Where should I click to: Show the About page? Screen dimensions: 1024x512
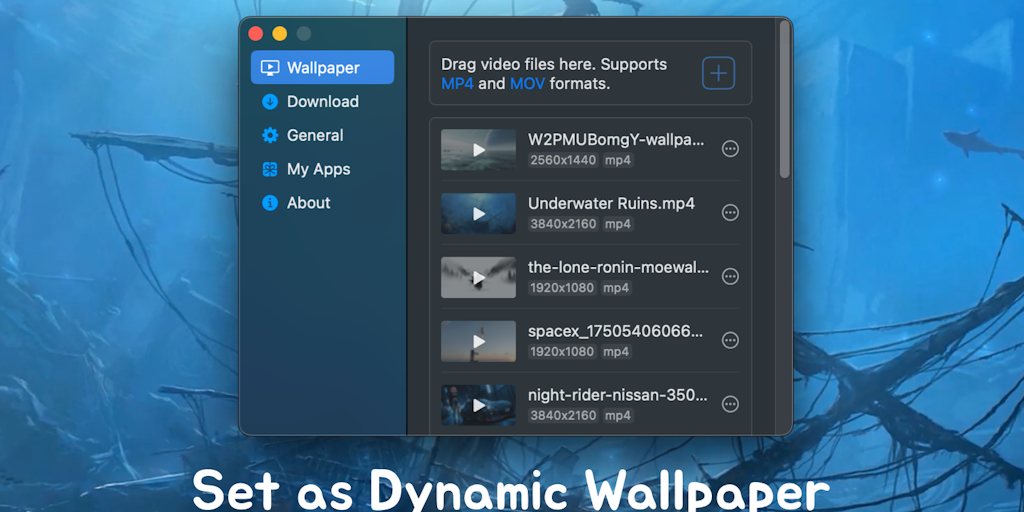tap(308, 203)
